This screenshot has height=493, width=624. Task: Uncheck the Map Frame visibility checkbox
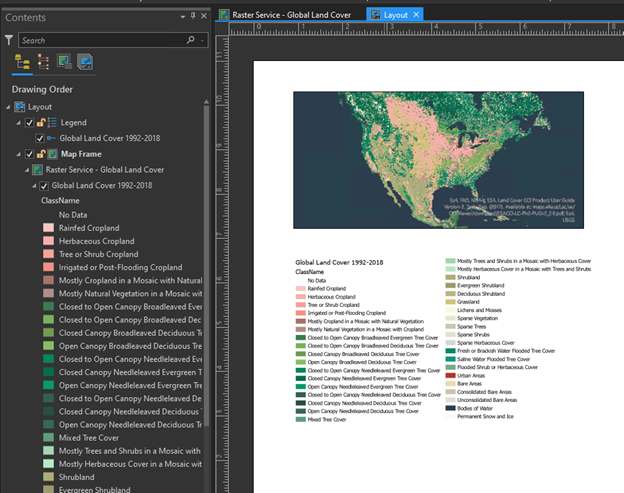[29, 154]
